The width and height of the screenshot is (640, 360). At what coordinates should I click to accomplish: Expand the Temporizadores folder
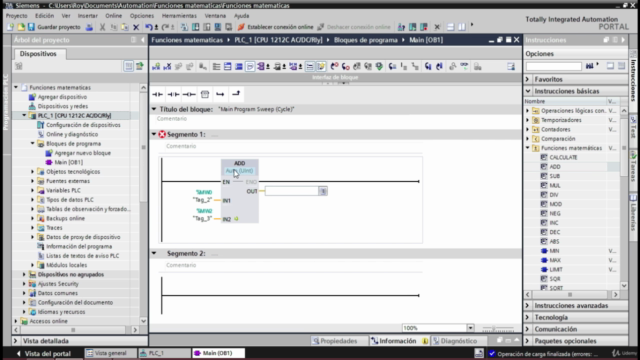(x=527, y=120)
